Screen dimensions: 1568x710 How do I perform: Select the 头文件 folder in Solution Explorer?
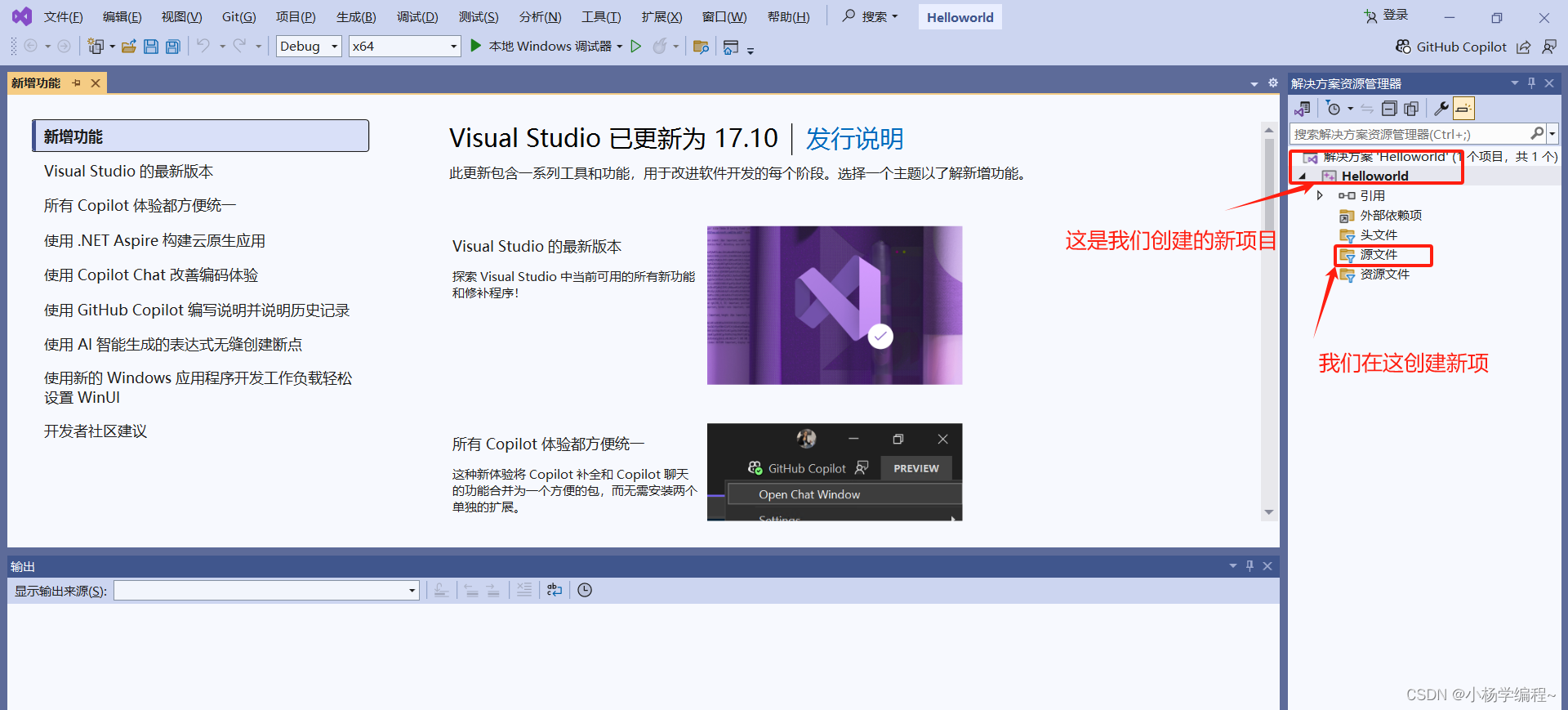[1379, 235]
